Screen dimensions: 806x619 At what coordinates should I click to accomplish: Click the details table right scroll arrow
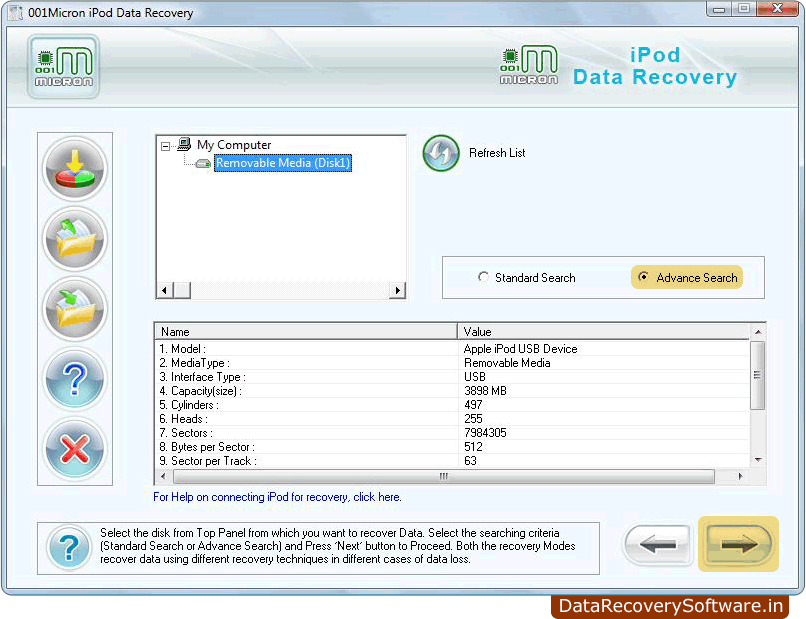point(740,477)
